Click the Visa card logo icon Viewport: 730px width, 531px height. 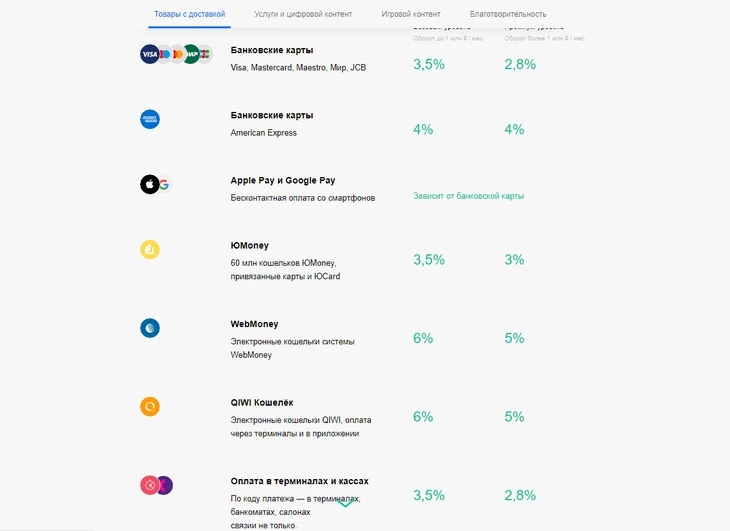pos(150,54)
